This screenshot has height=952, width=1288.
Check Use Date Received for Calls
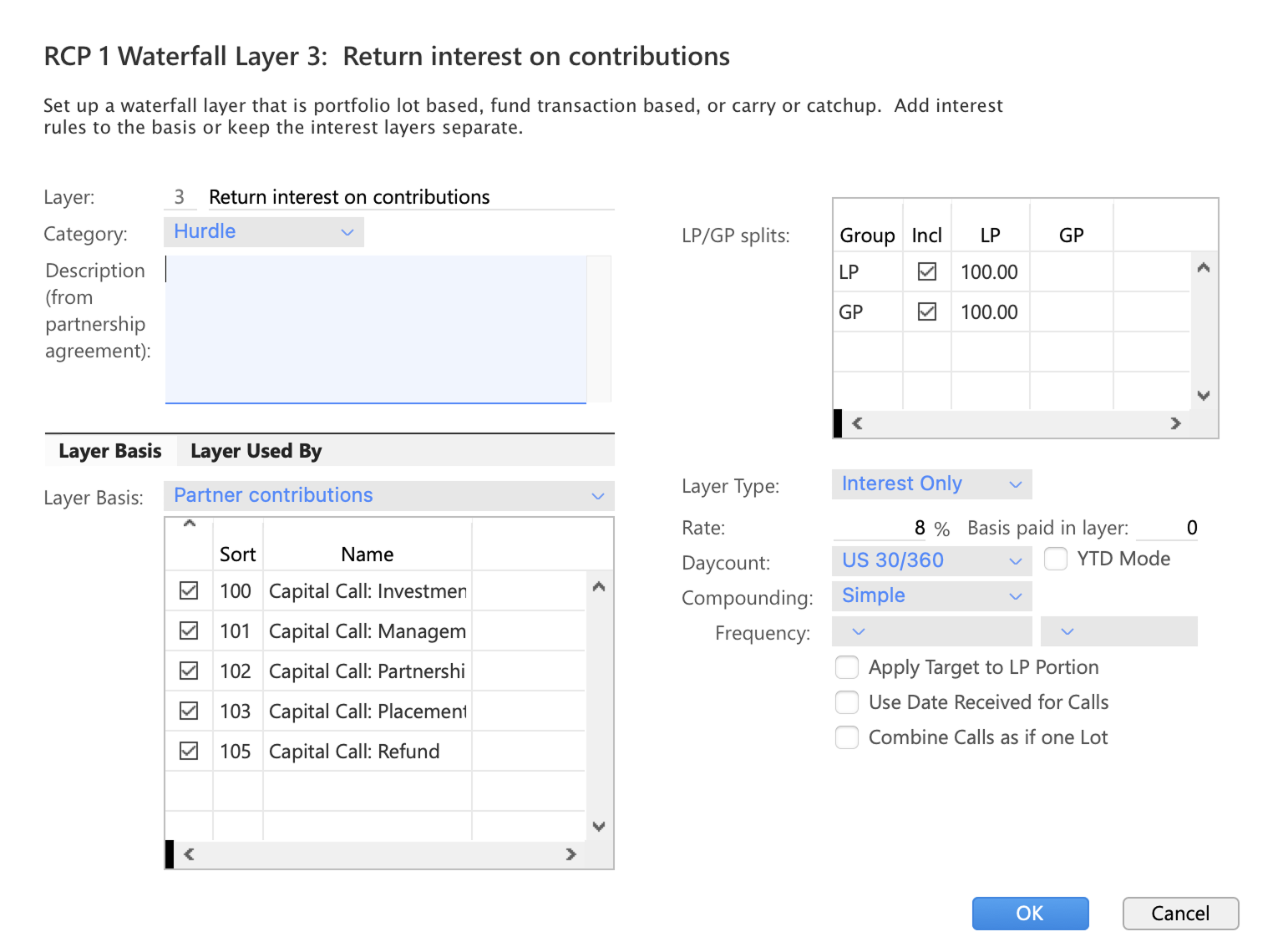847,702
